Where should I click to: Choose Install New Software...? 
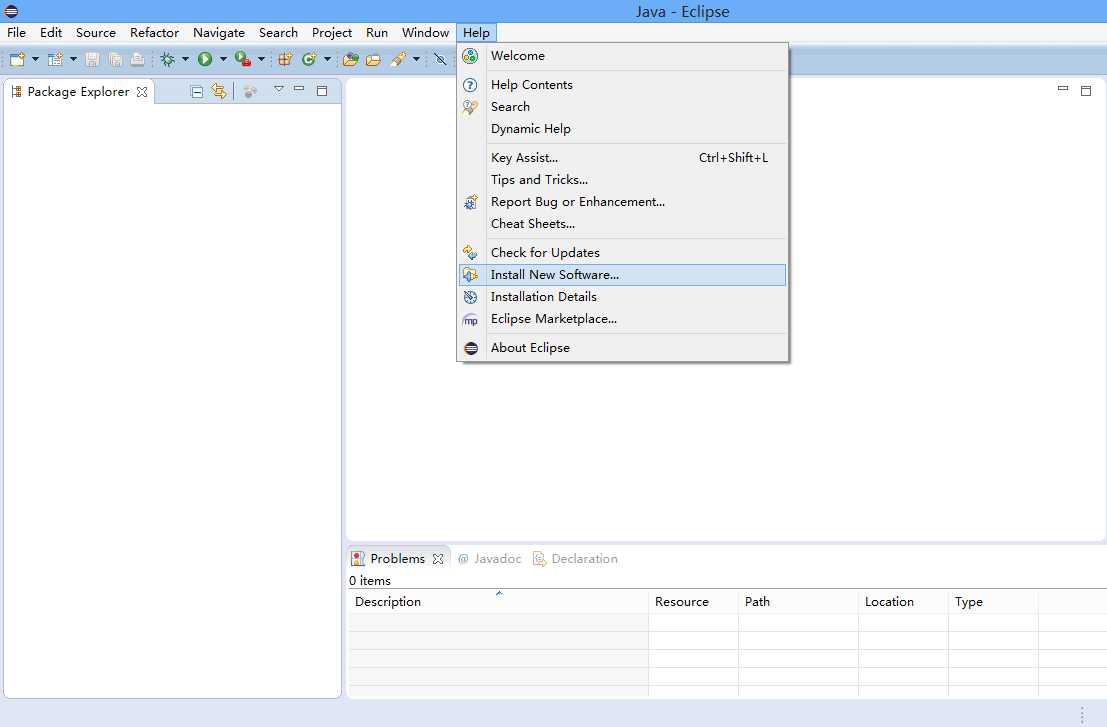point(623,275)
